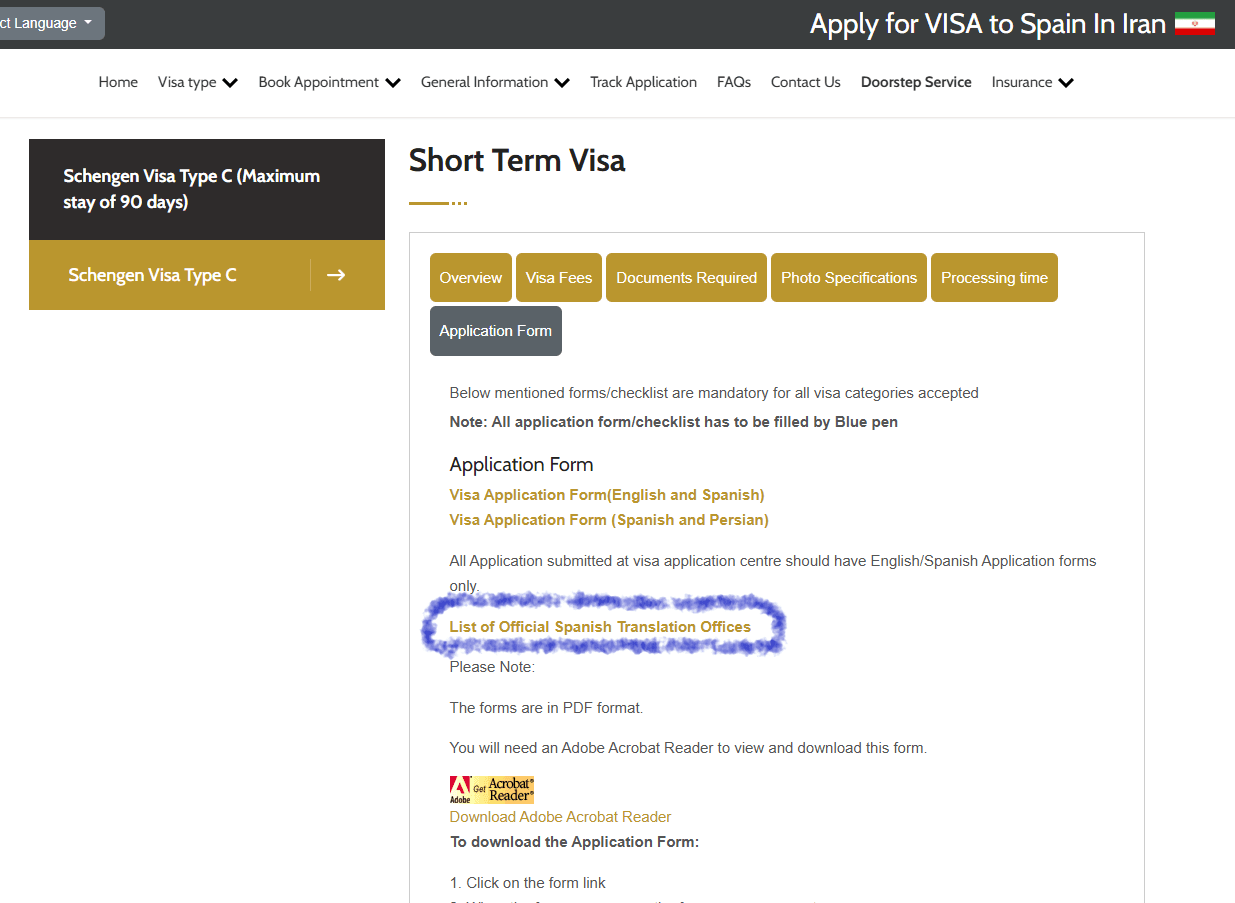This screenshot has height=903, width=1235.
Task: Navigate to Contact Us
Action: (x=805, y=83)
